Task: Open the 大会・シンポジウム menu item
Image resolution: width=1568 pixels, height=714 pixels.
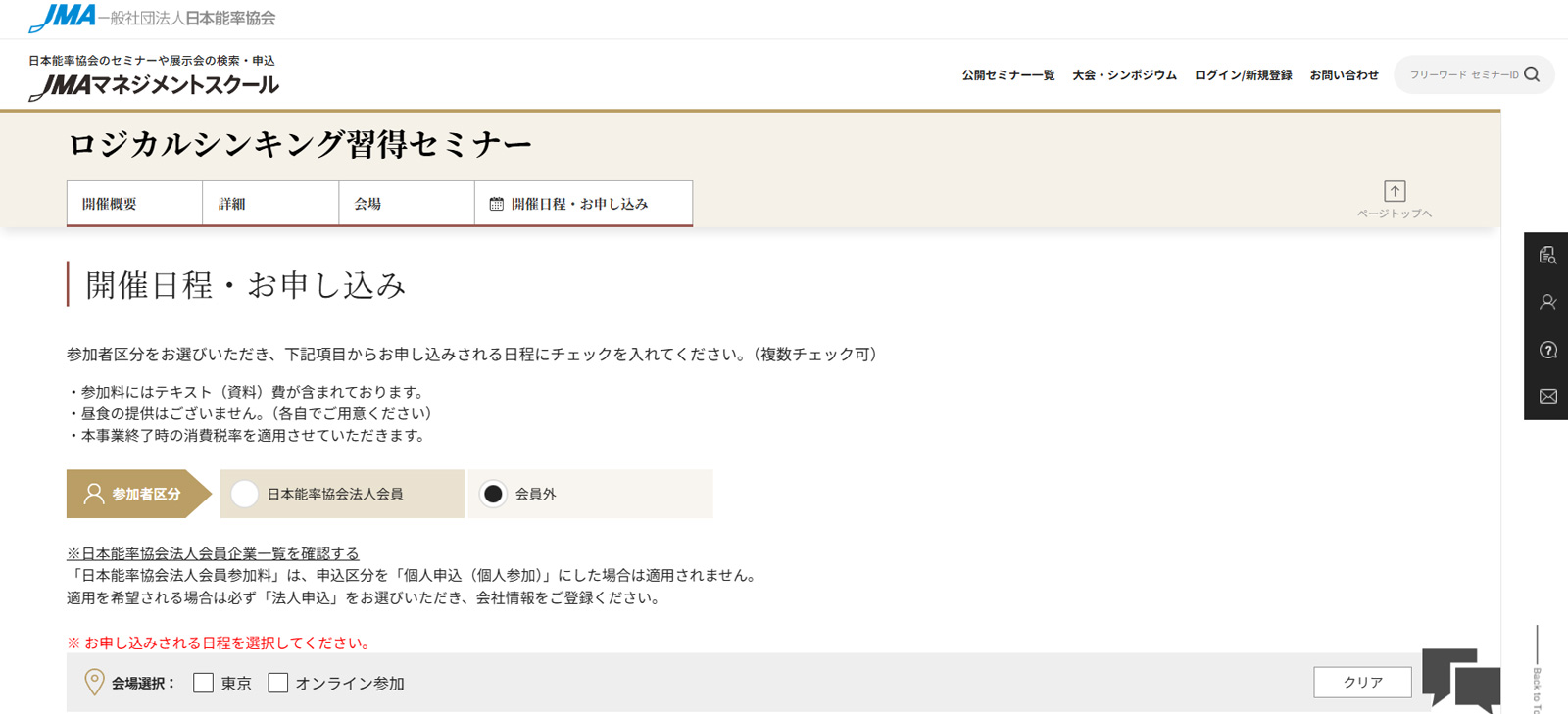Action: point(1124,74)
